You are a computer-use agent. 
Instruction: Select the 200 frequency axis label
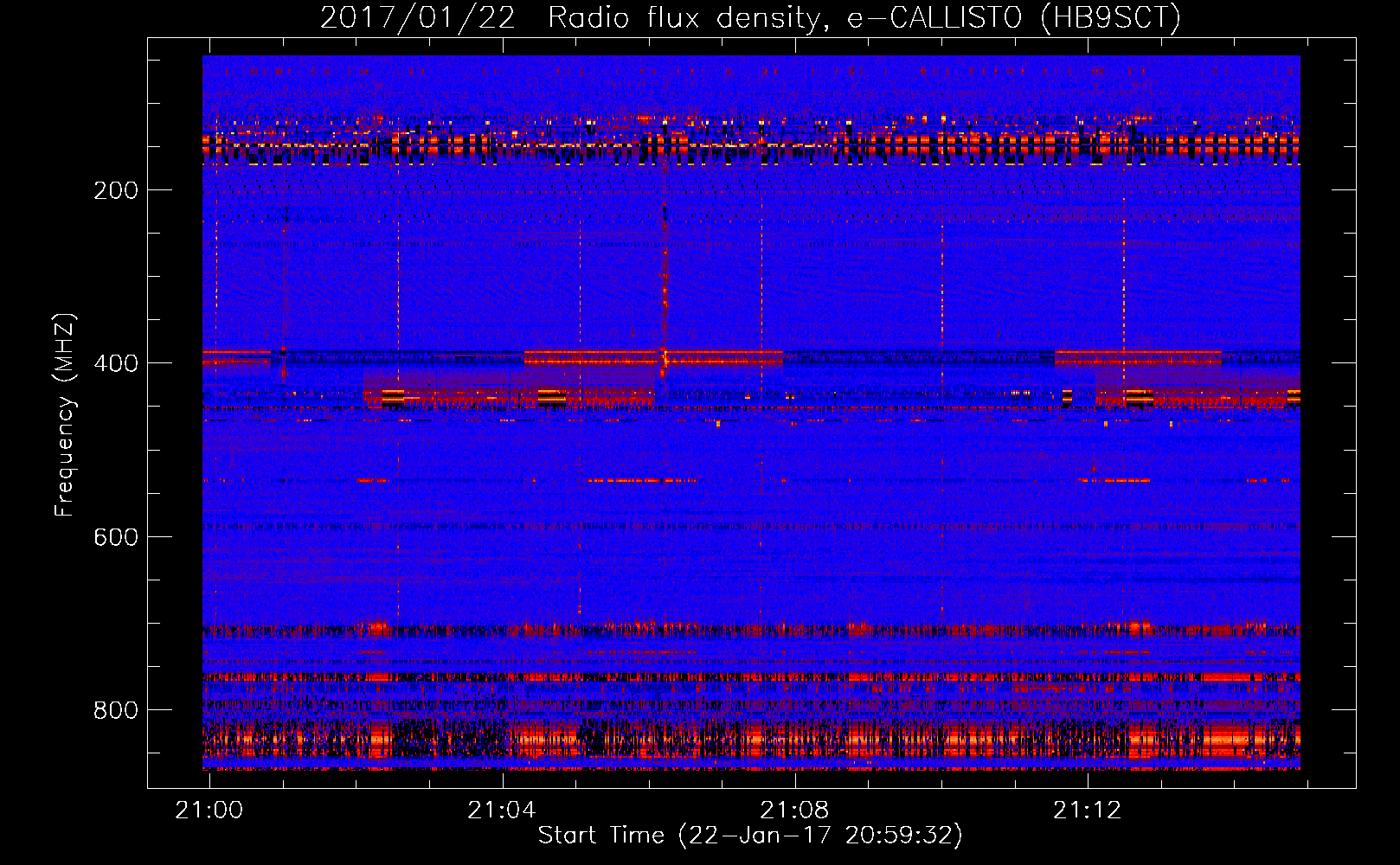coord(116,190)
